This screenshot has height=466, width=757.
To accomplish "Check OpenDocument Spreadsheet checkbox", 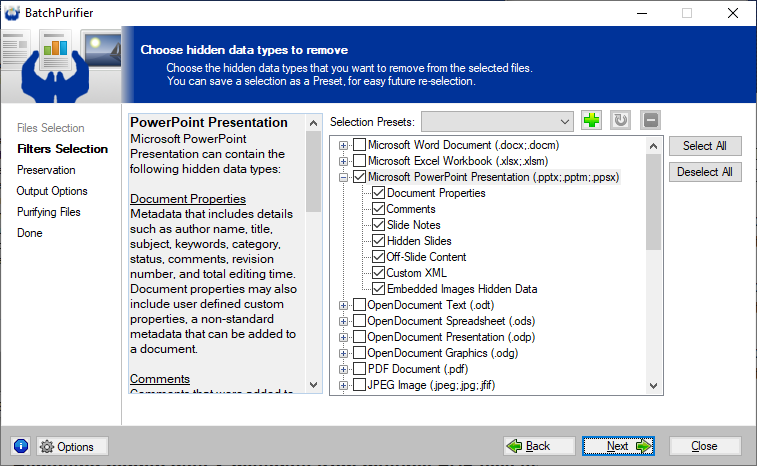I will [359, 321].
